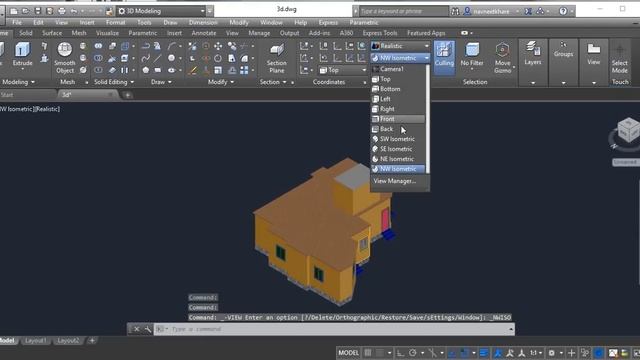Toggle the blue hardware acceleration circle
Screen dimensions: 640x360
pyautogui.click(x=599, y=353)
